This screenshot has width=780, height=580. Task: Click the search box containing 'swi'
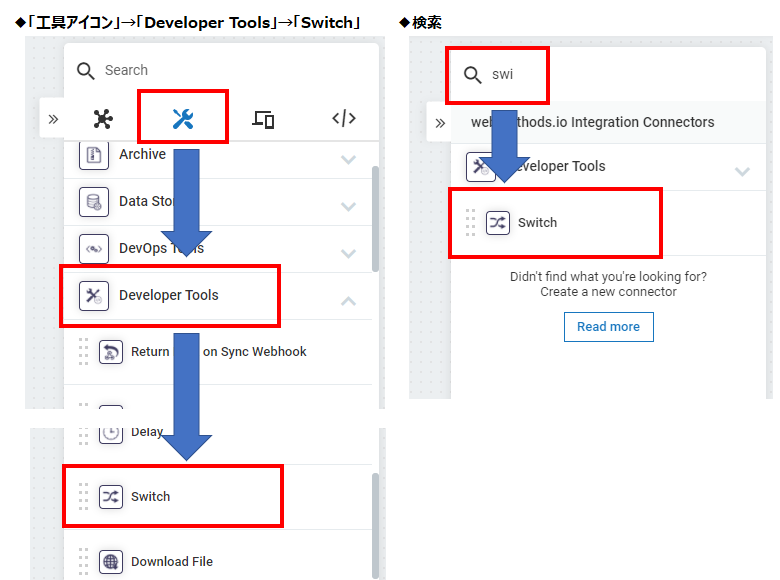(x=520, y=75)
